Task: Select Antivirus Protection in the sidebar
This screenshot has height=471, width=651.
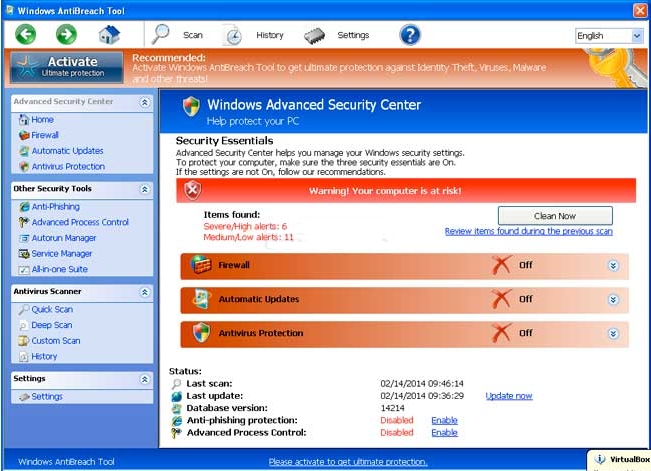Action: [68, 167]
